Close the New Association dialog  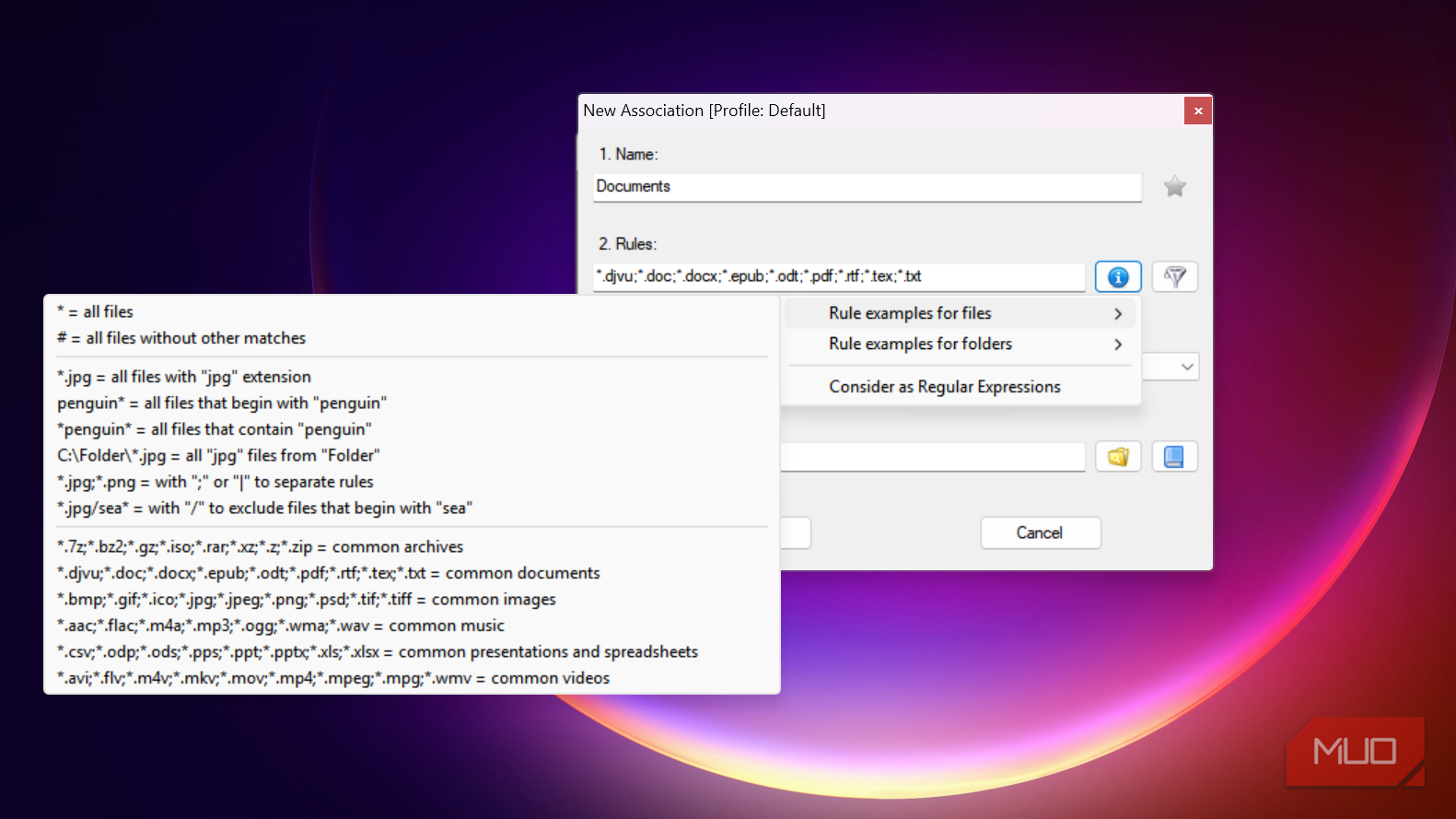pos(1198,111)
